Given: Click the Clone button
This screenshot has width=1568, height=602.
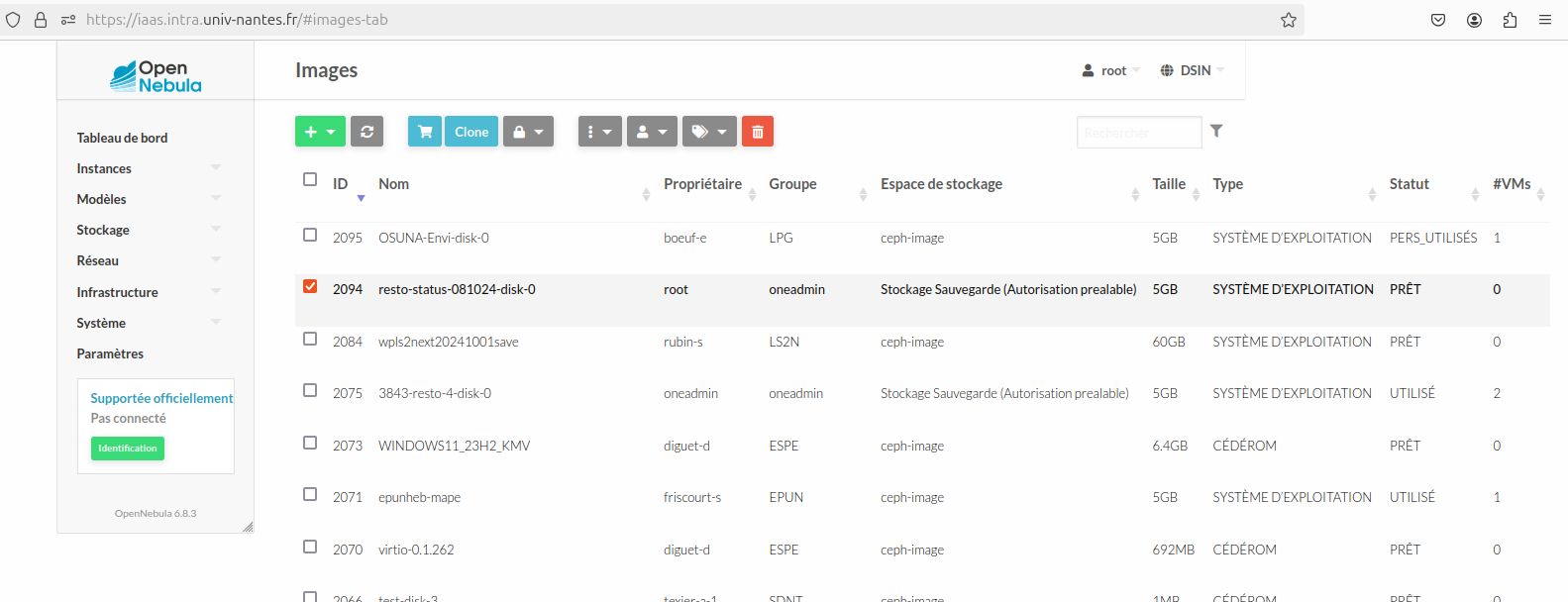Looking at the screenshot, I should coord(471,132).
